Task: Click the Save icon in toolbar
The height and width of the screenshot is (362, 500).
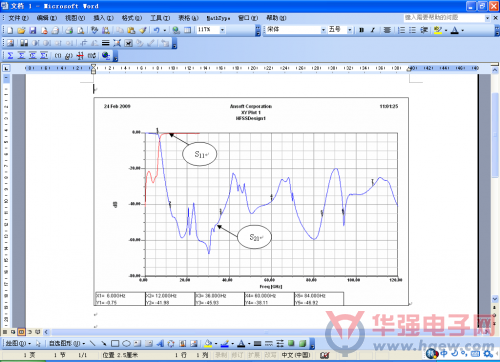Action: point(33,30)
